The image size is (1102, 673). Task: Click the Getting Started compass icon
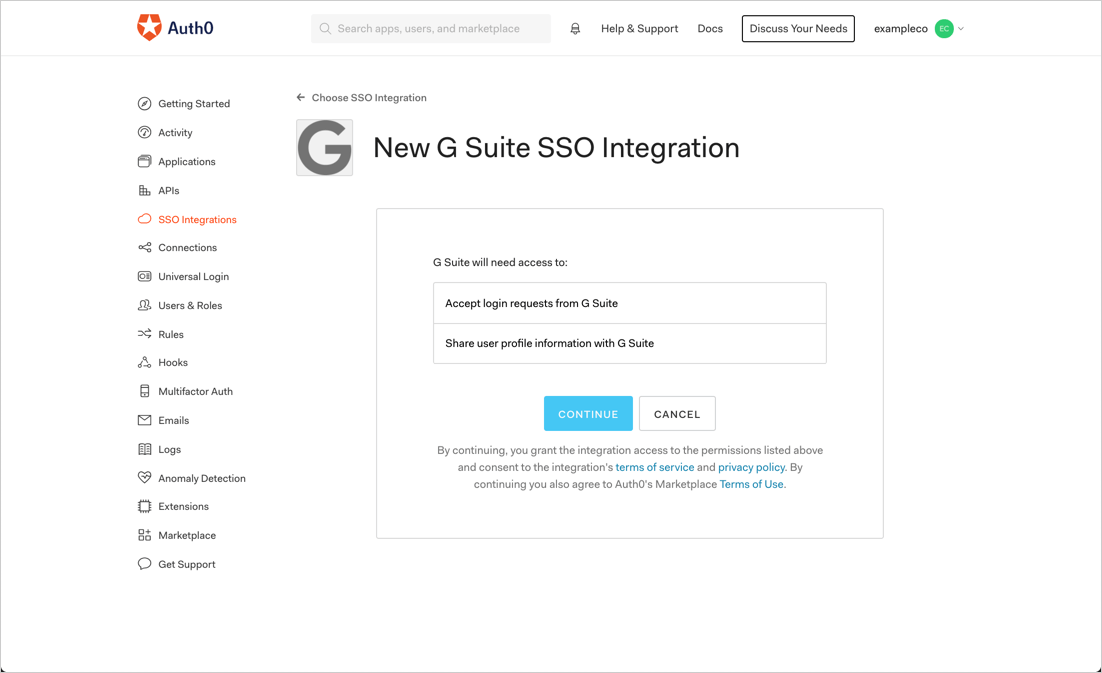pyautogui.click(x=144, y=104)
